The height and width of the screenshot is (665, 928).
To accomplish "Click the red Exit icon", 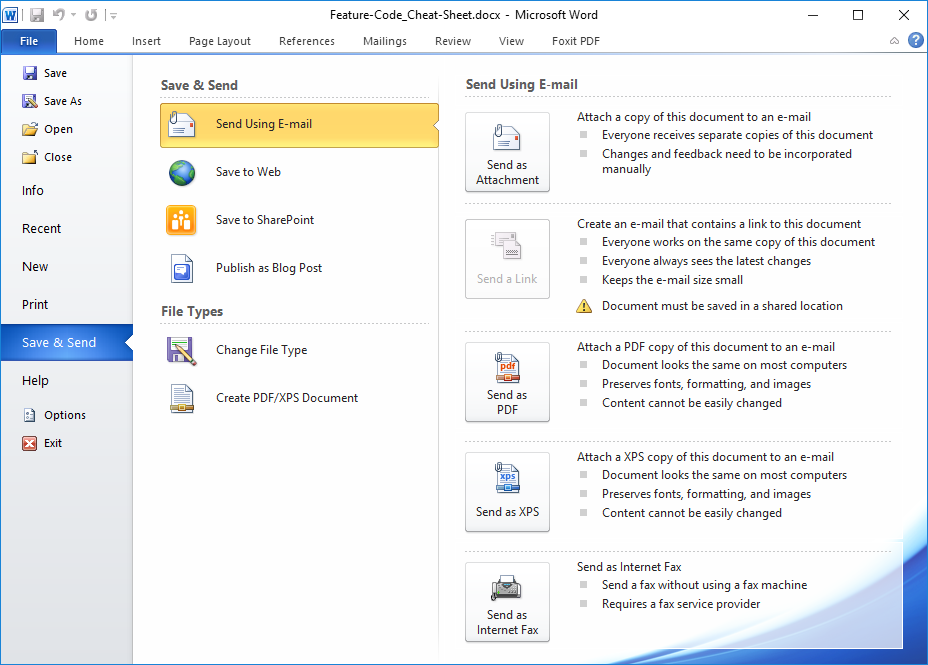I will (x=30, y=443).
